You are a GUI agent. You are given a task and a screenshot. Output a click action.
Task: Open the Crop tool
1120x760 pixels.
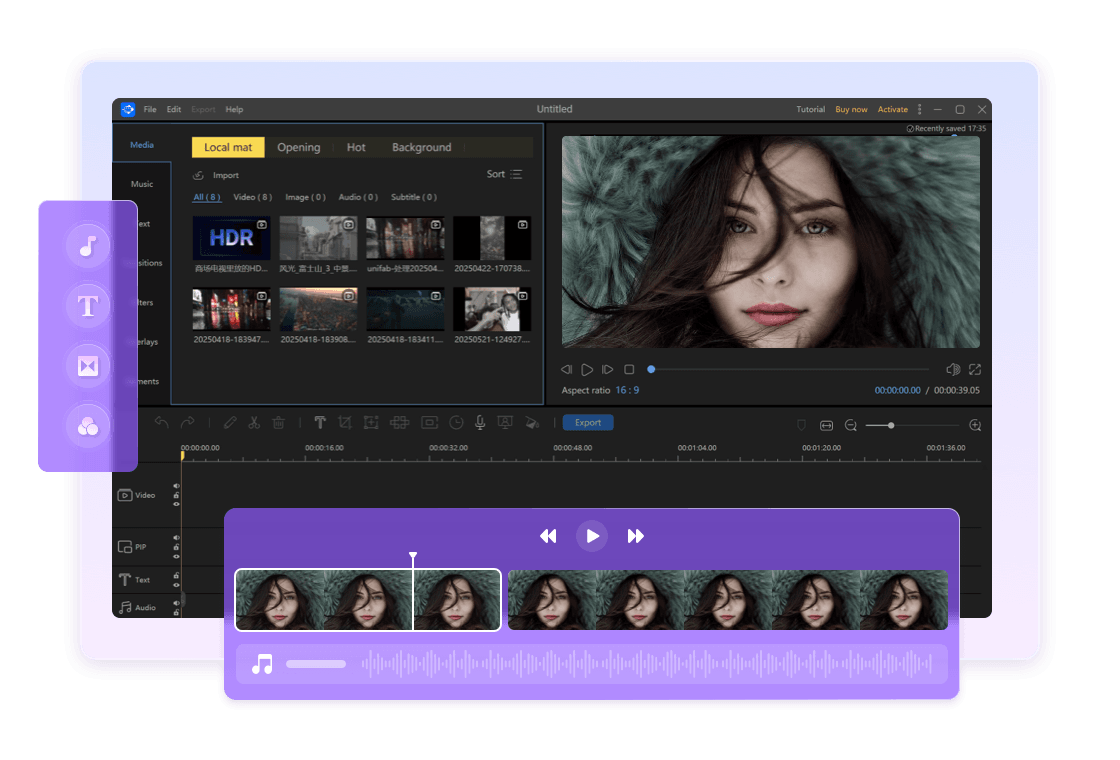(x=346, y=422)
